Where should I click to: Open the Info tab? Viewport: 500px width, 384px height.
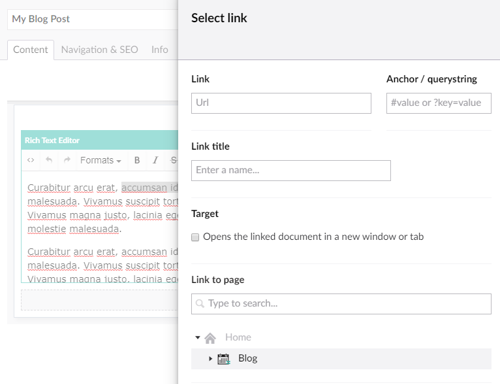pyautogui.click(x=160, y=50)
